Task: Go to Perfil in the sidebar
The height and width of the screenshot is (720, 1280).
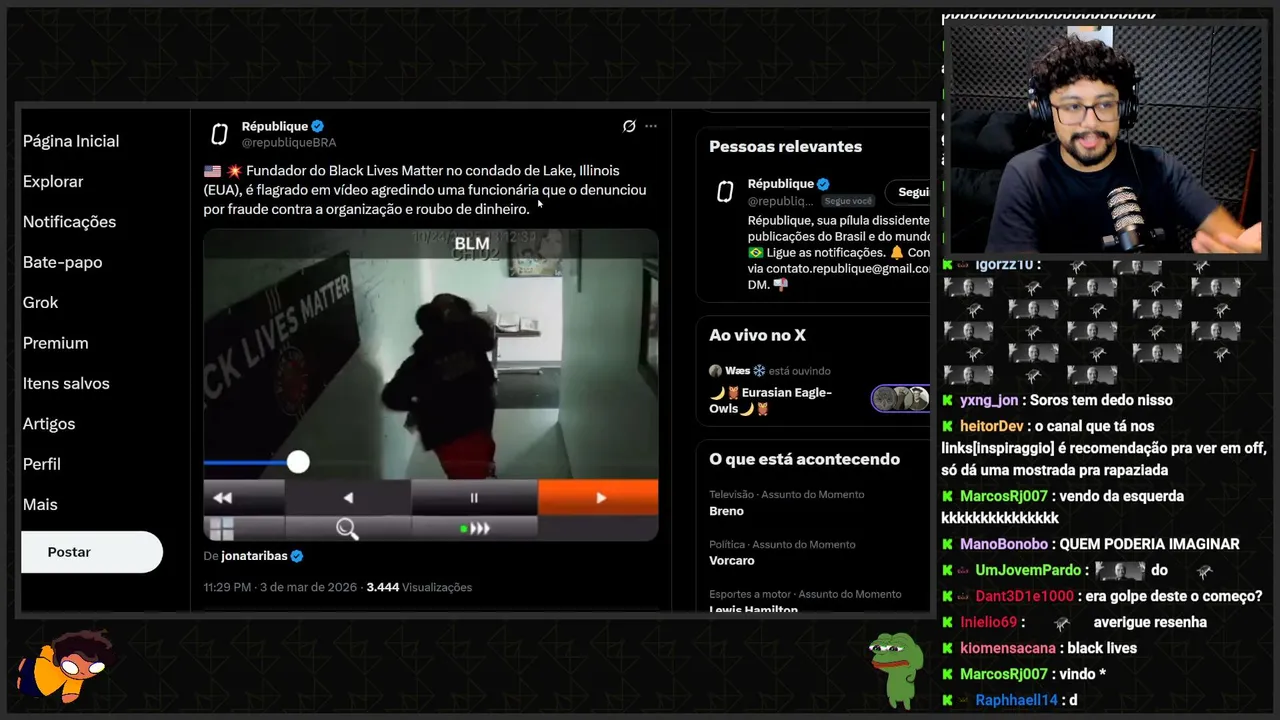Action: click(x=42, y=464)
